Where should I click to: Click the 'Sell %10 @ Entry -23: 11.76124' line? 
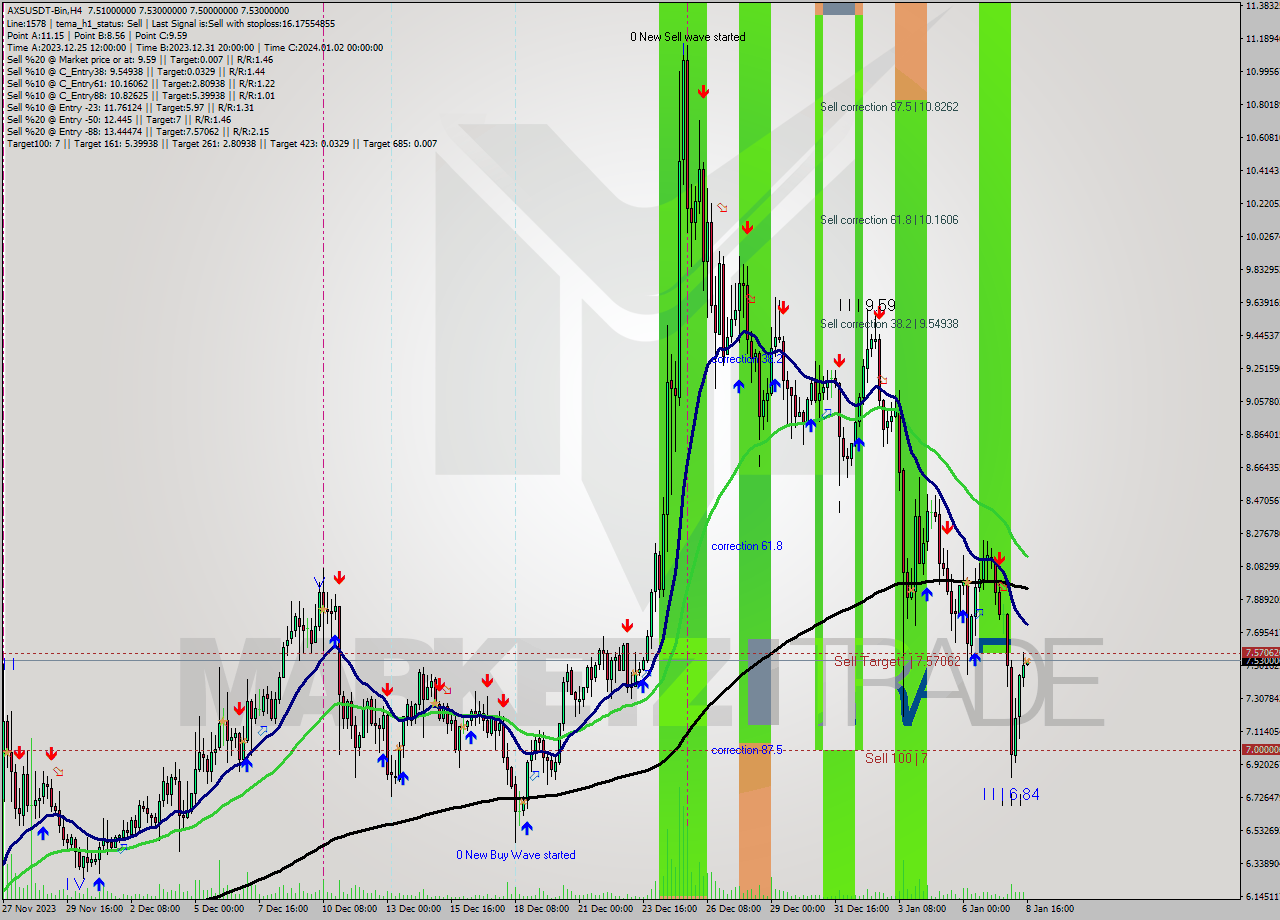click(130, 107)
